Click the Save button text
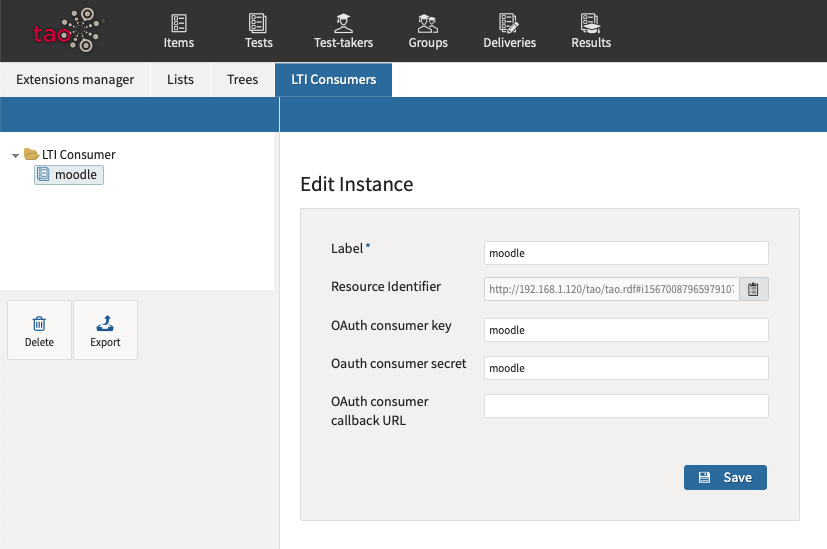 [x=737, y=477]
